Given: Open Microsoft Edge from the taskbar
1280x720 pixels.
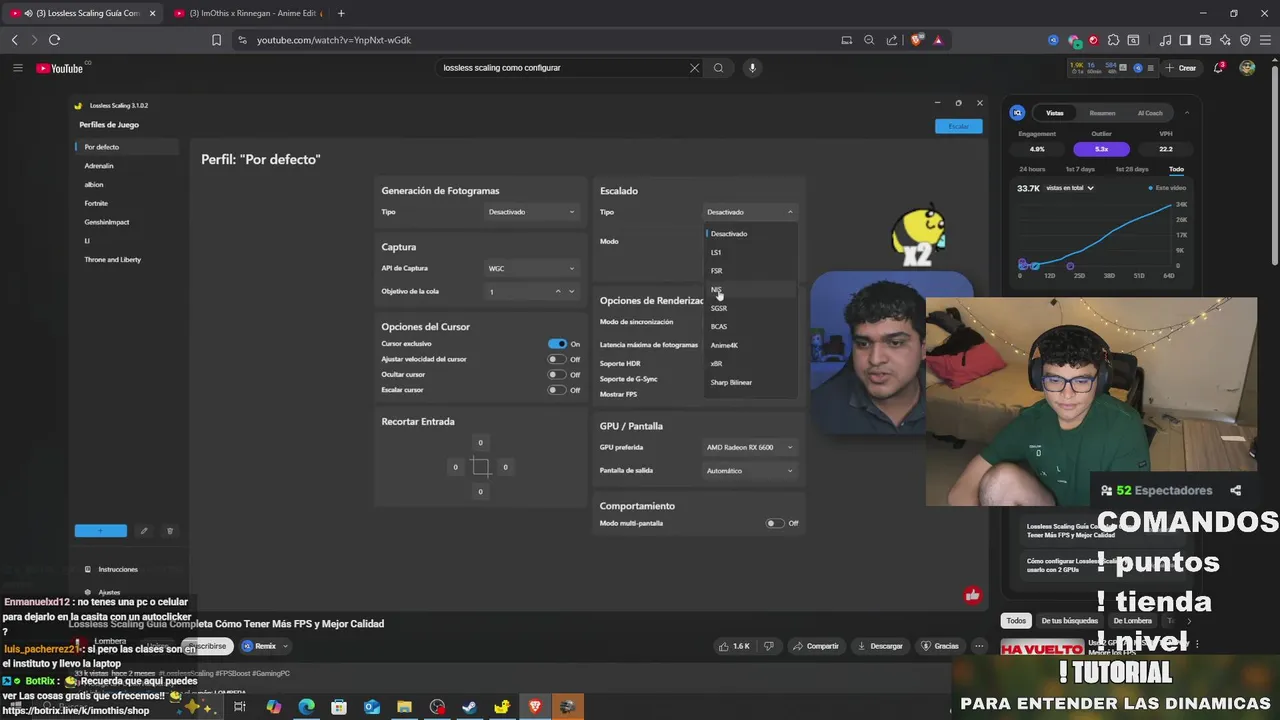Looking at the screenshot, I should (306, 707).
